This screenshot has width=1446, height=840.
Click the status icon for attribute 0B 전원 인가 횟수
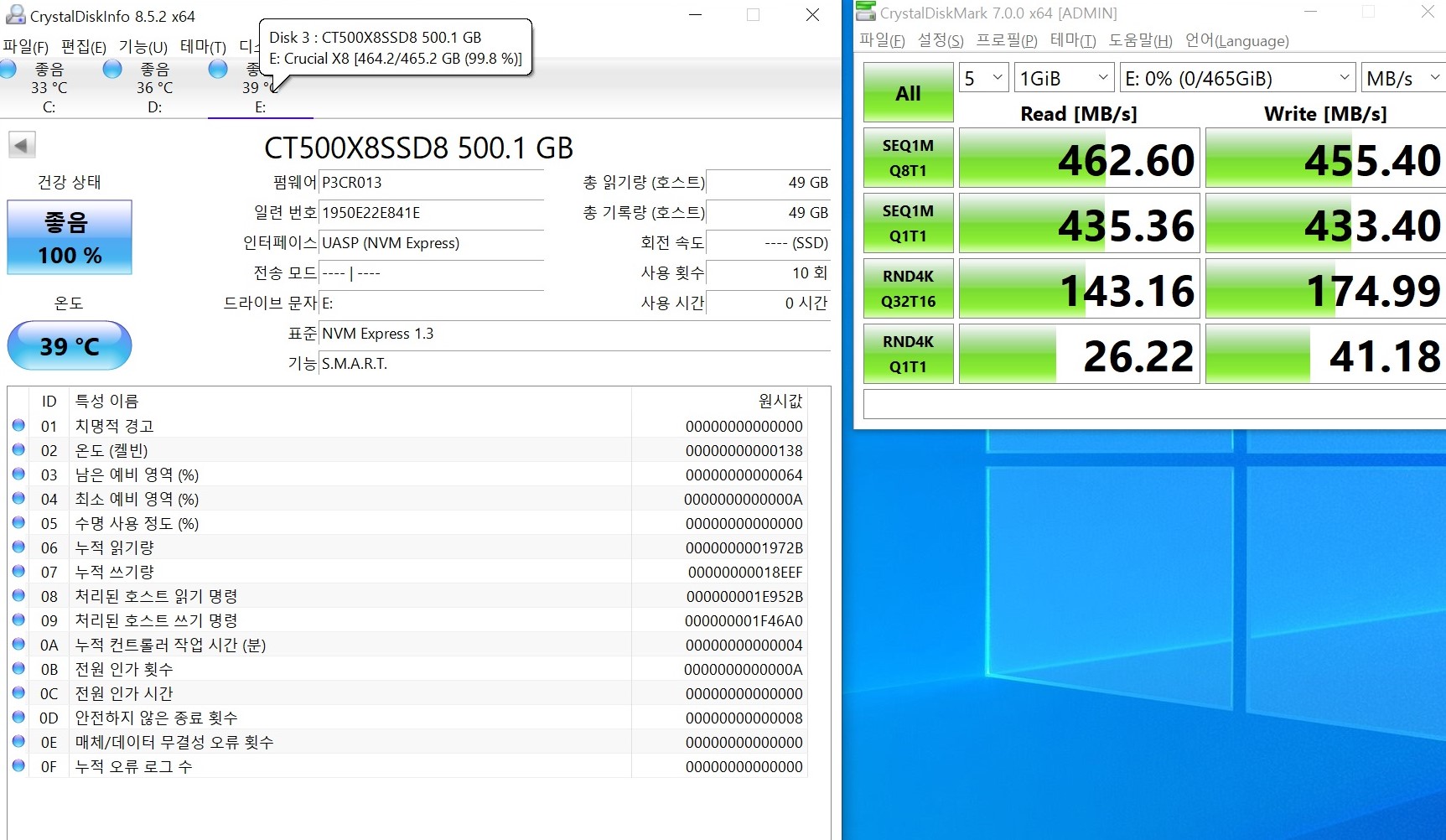tap(18, 668)
